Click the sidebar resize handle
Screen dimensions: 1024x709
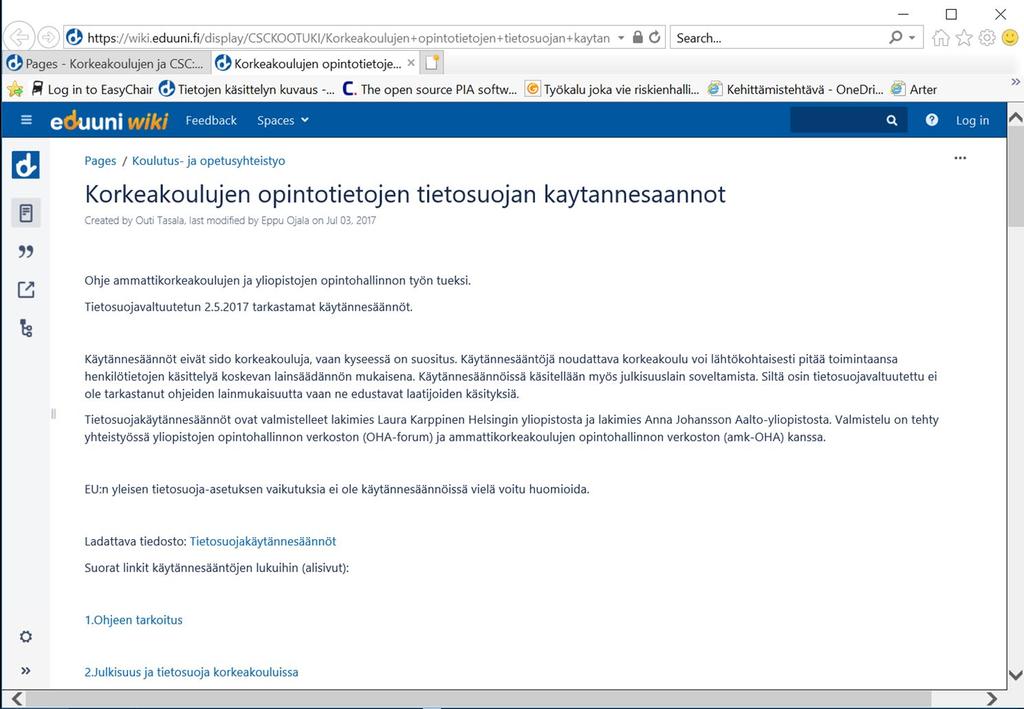(x=54, y=413)
